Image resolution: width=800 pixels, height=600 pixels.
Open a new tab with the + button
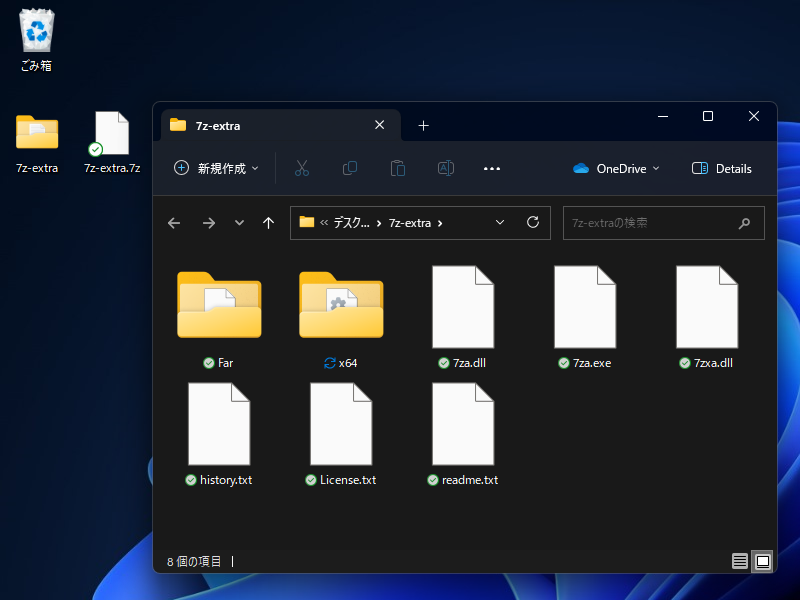[423, 125]
